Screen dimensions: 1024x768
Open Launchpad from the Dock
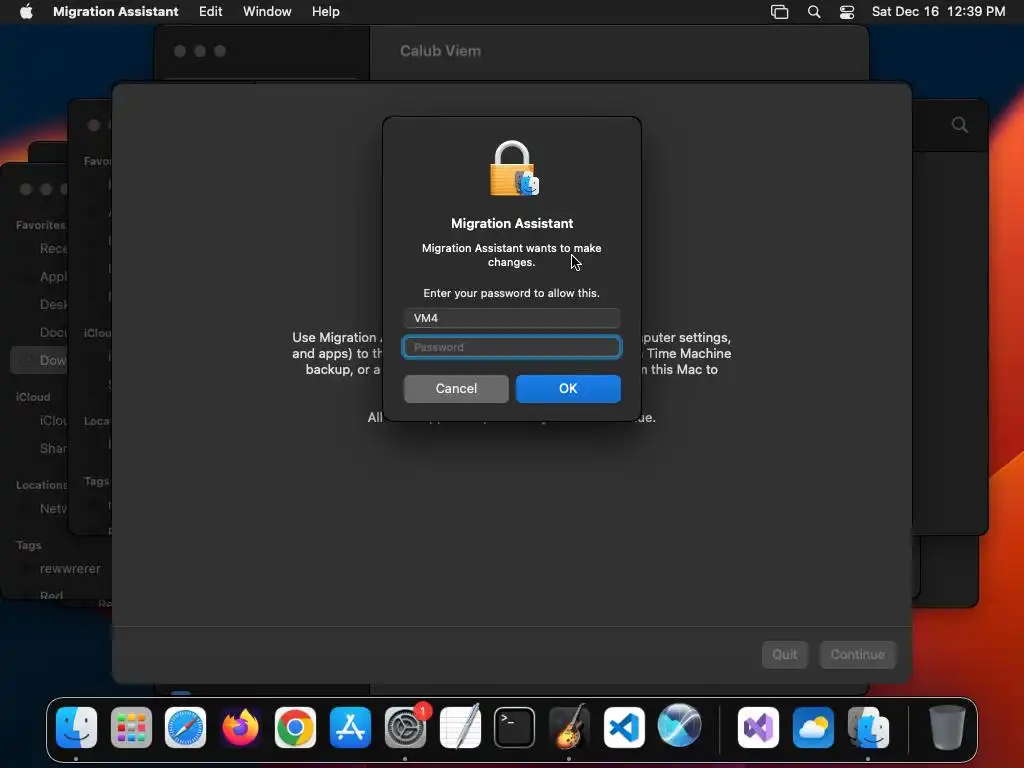[131, 727]
